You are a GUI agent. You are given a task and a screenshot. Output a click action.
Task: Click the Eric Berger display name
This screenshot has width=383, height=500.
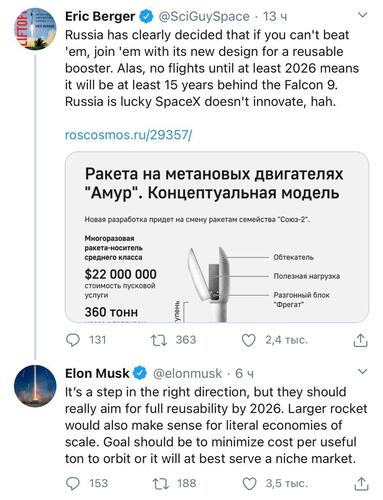click(x=100, y=16)
